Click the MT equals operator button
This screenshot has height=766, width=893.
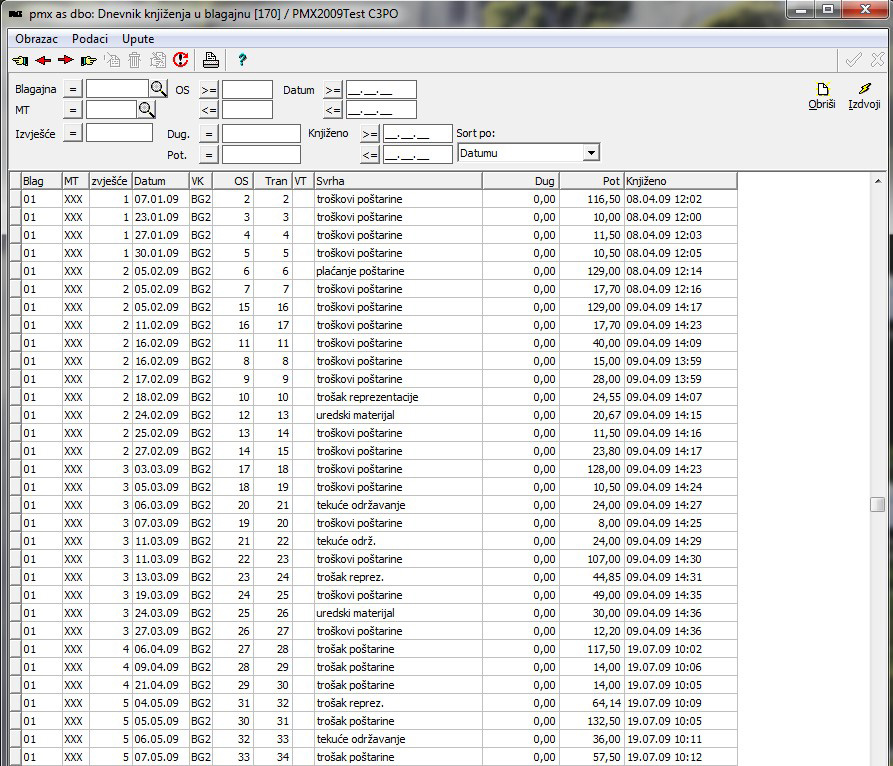[72, 110]
